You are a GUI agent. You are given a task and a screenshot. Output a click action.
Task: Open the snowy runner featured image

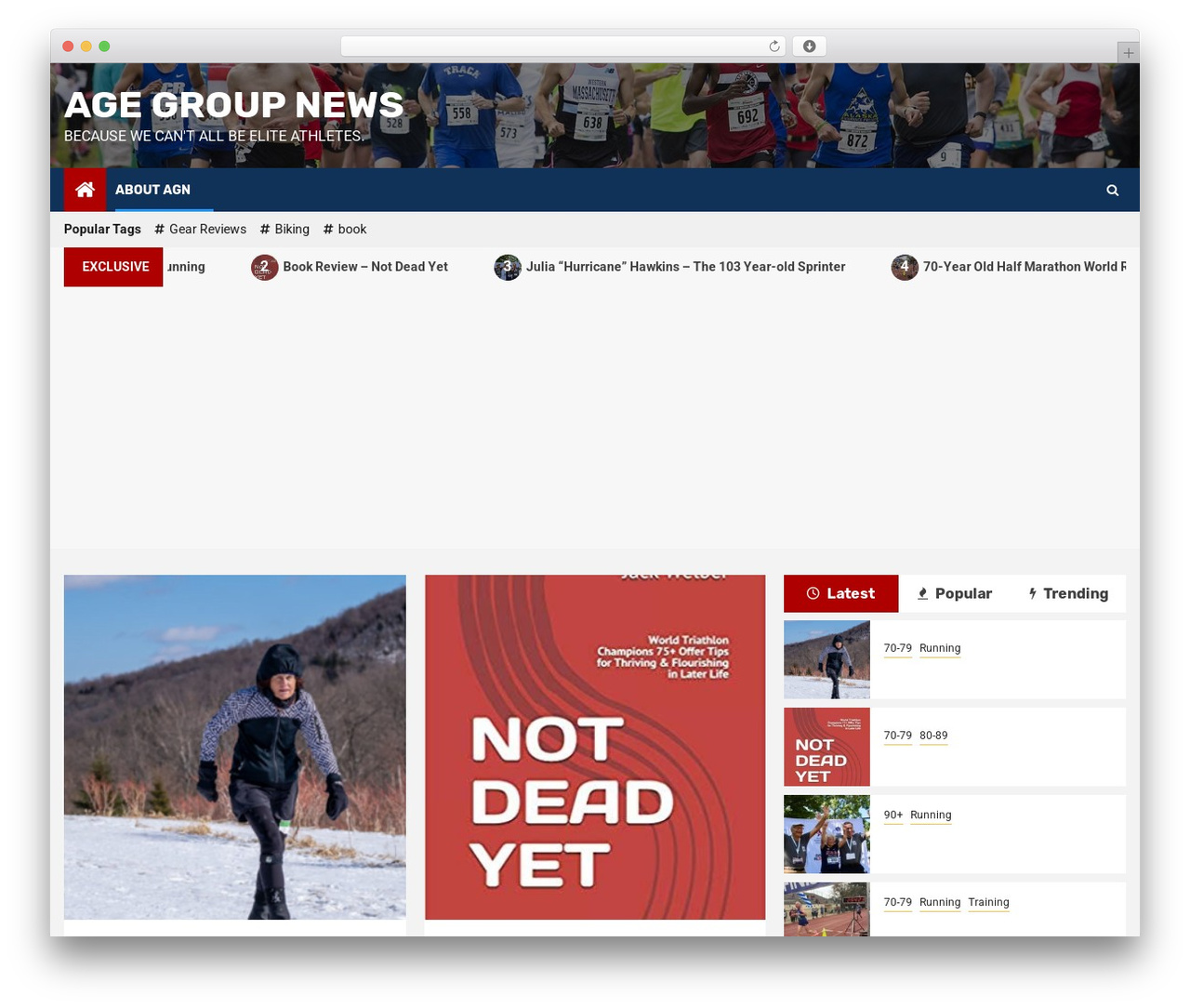coord(234,747)
